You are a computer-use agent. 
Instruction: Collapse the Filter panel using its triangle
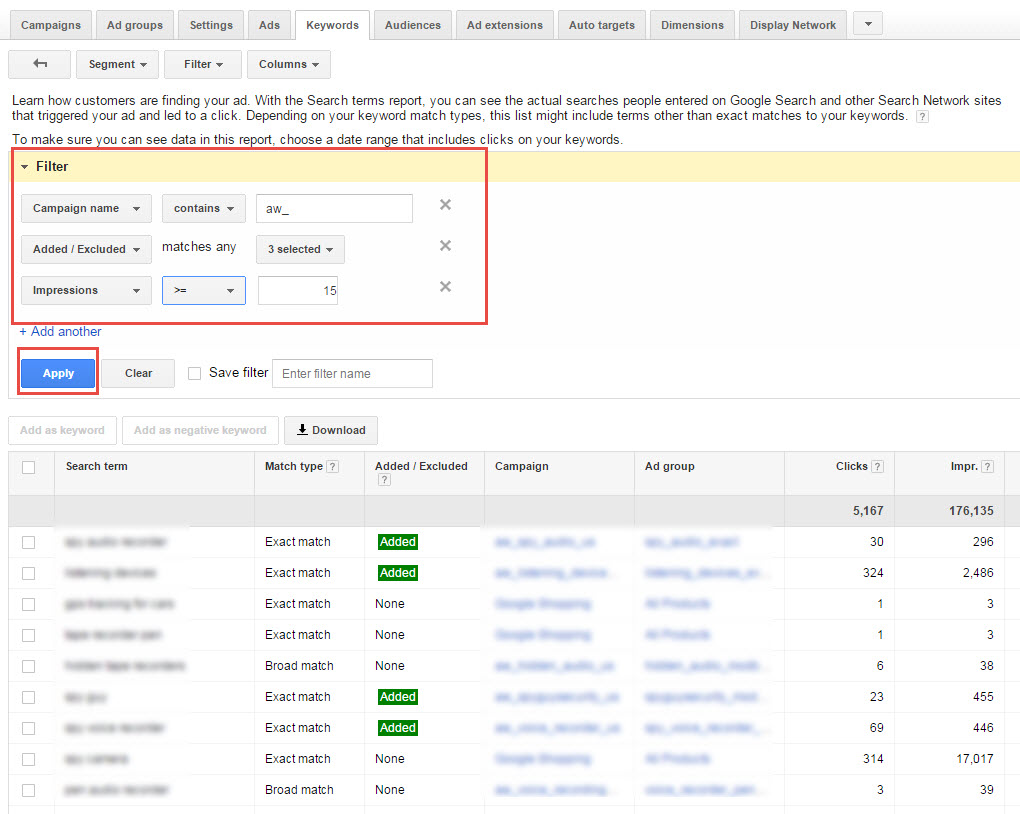pyautogui.click(x=25, y=167)
